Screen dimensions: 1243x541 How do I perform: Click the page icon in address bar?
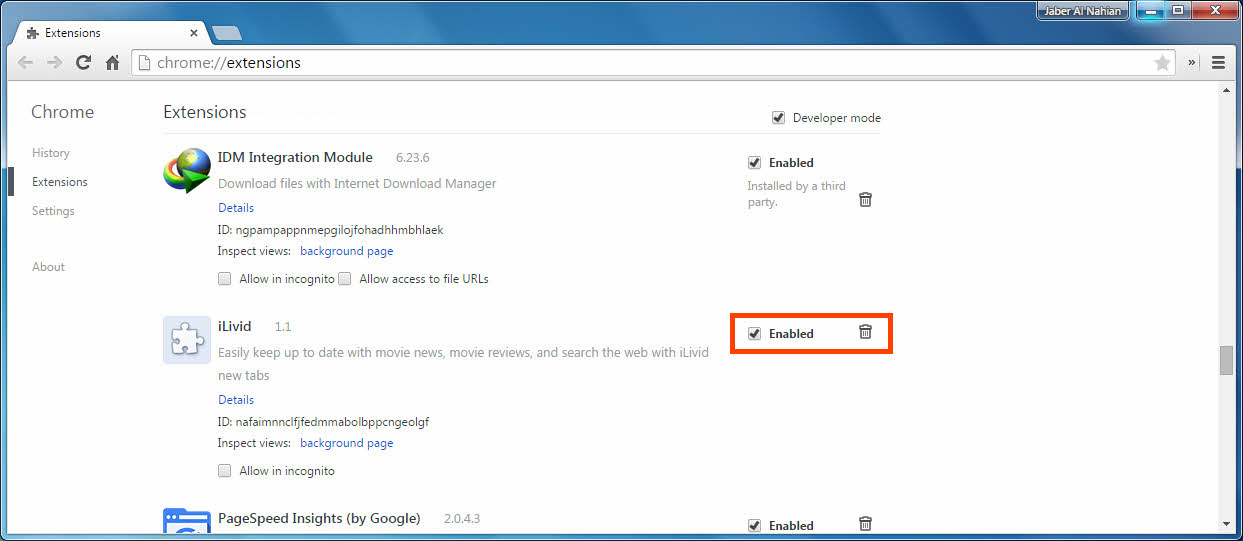144,63
